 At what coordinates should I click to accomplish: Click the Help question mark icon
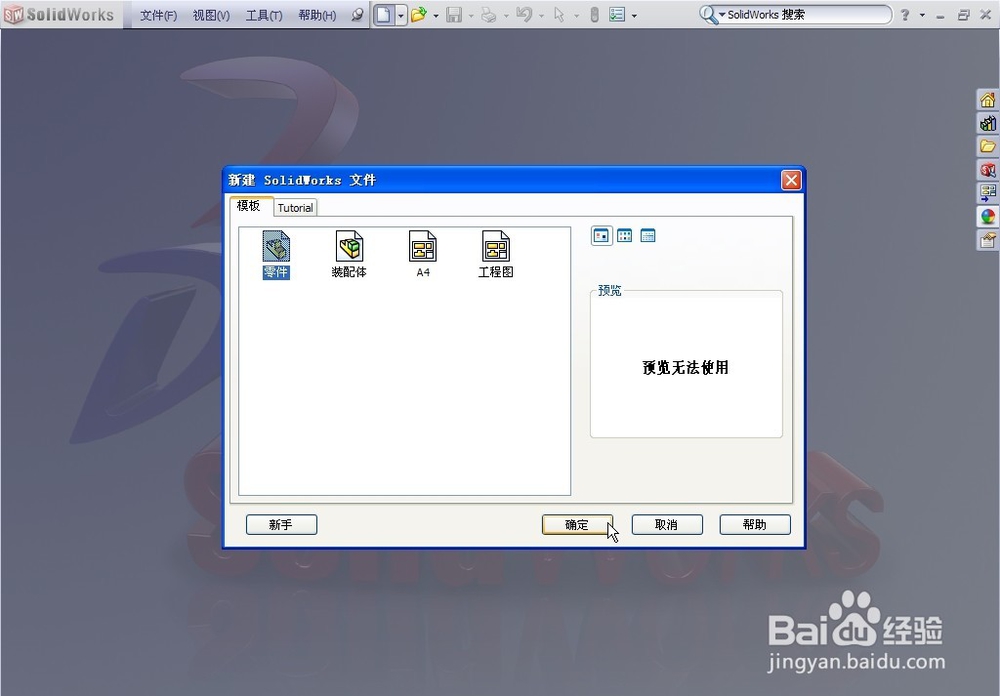[905, 15]
